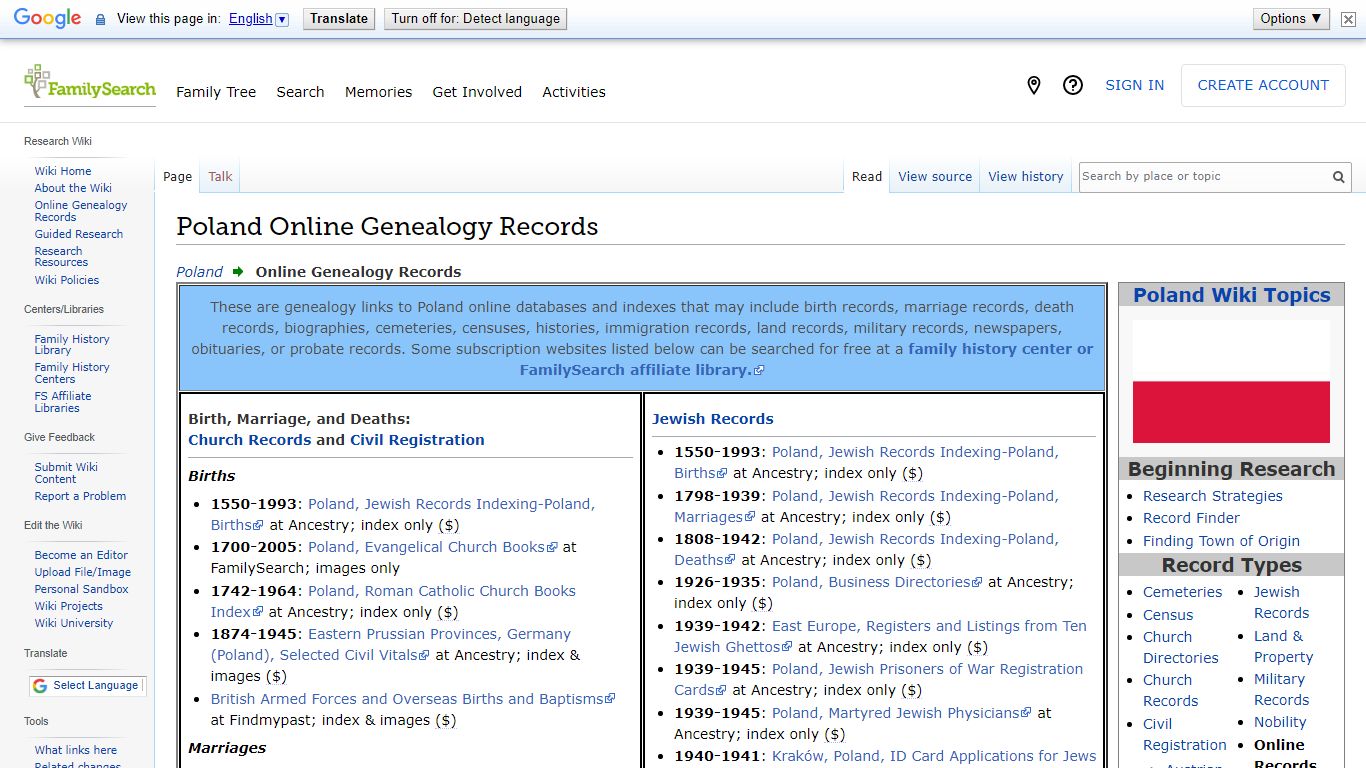Image resolution: width=1366 pixels, height=768 pixels.
Task: Open the Get Involved menu
Action: [x=477, y=92]
